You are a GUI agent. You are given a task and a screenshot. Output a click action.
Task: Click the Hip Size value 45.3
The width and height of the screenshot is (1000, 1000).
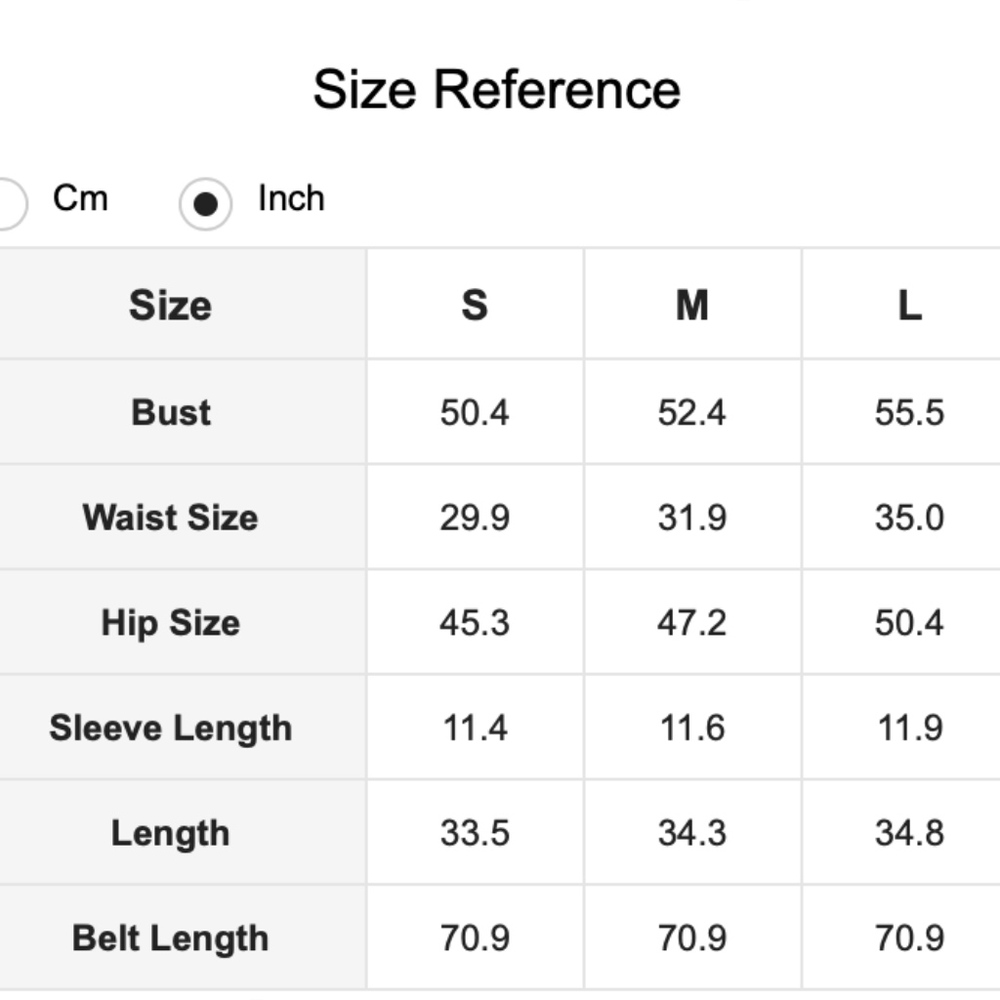[475, 623]
